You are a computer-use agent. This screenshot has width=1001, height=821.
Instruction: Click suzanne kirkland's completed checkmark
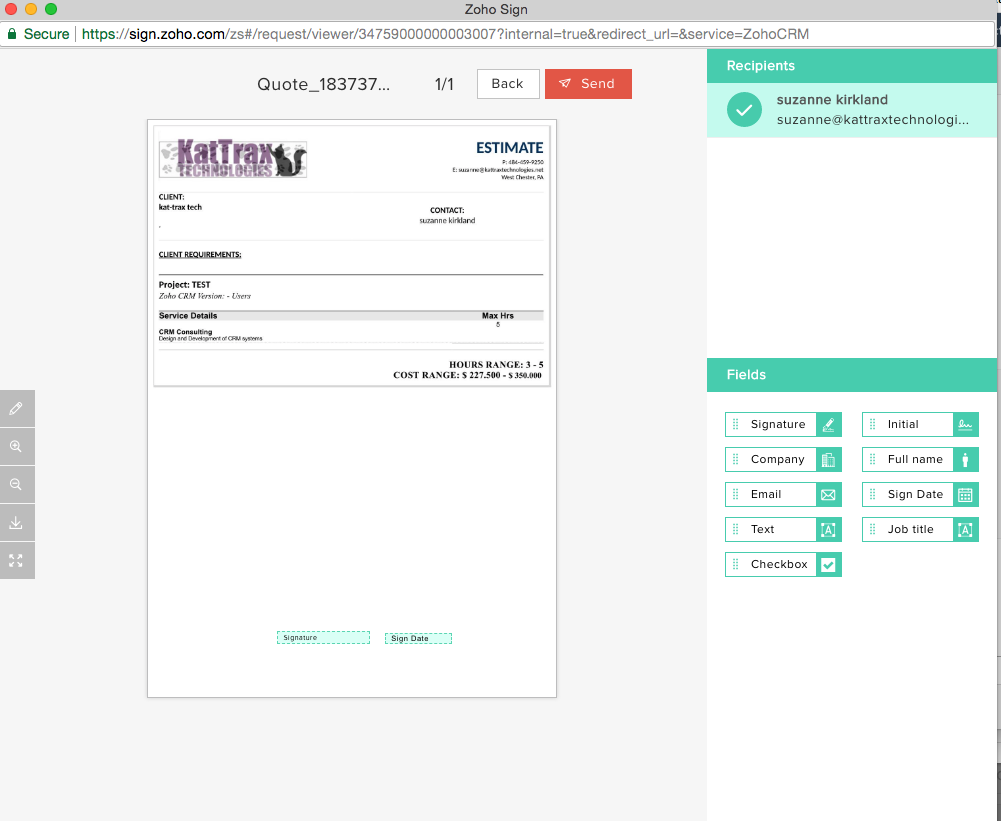pyautogui.click(x=744, y=108)
